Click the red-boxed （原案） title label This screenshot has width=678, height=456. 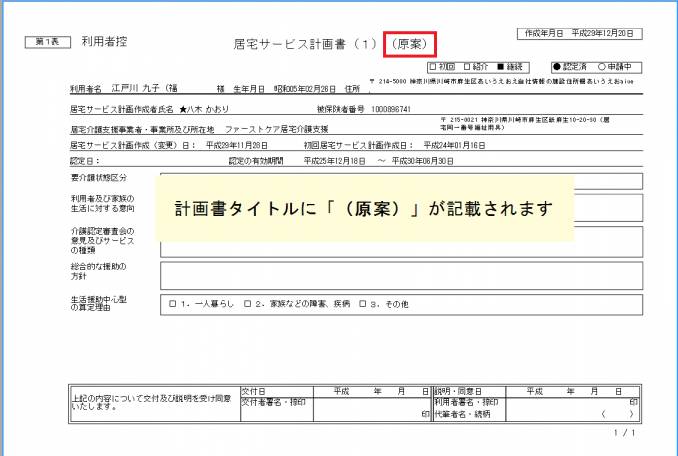coord(410,44)
